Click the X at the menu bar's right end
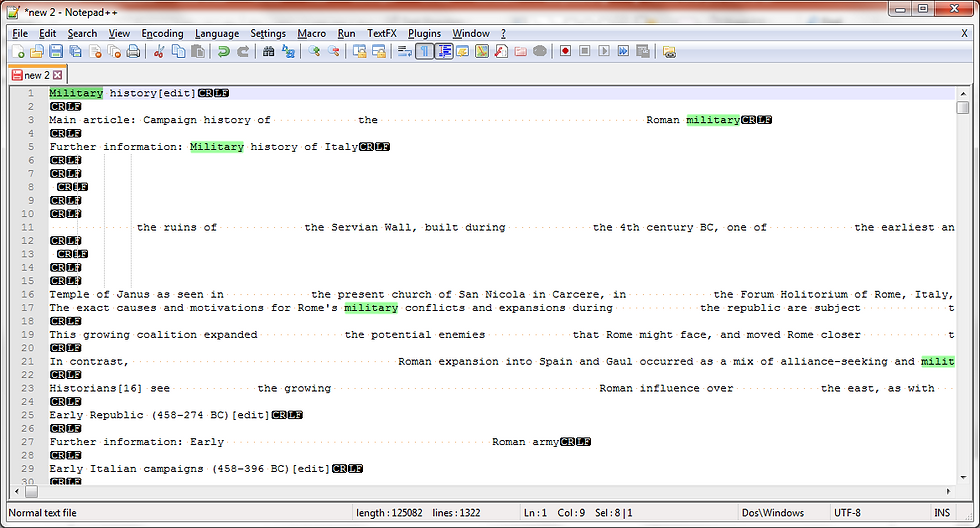Screen dimensions: 980x528 pyautogui.click(x=964, y=34)
